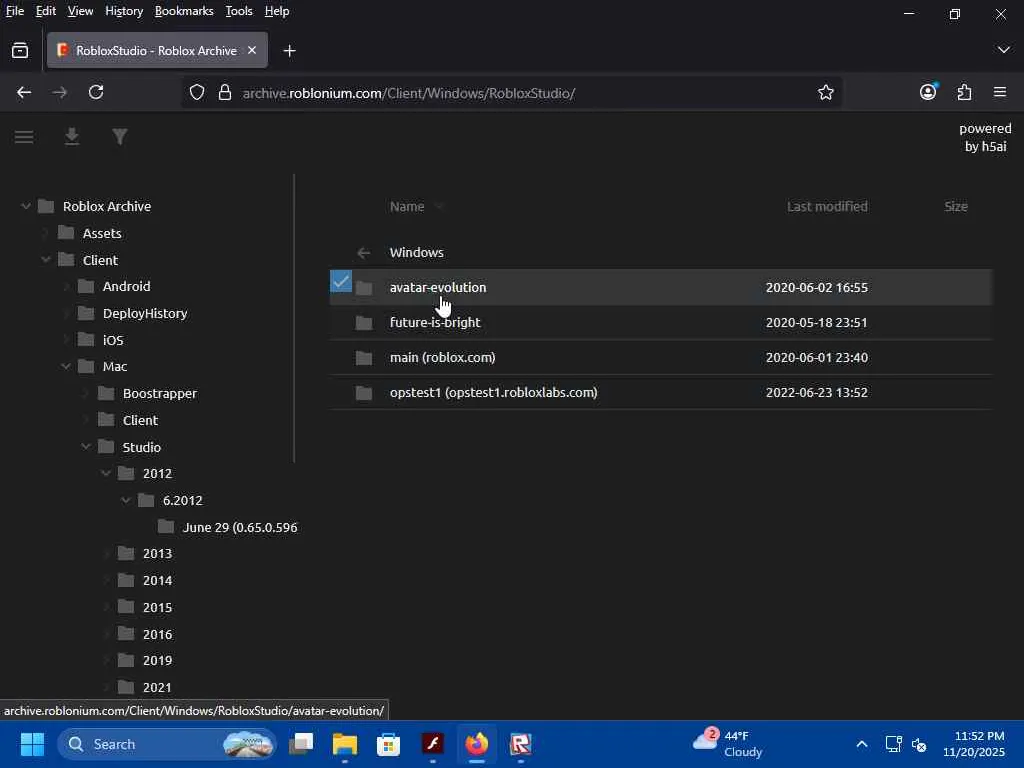Select 2016 in the tree

point(157,634)
